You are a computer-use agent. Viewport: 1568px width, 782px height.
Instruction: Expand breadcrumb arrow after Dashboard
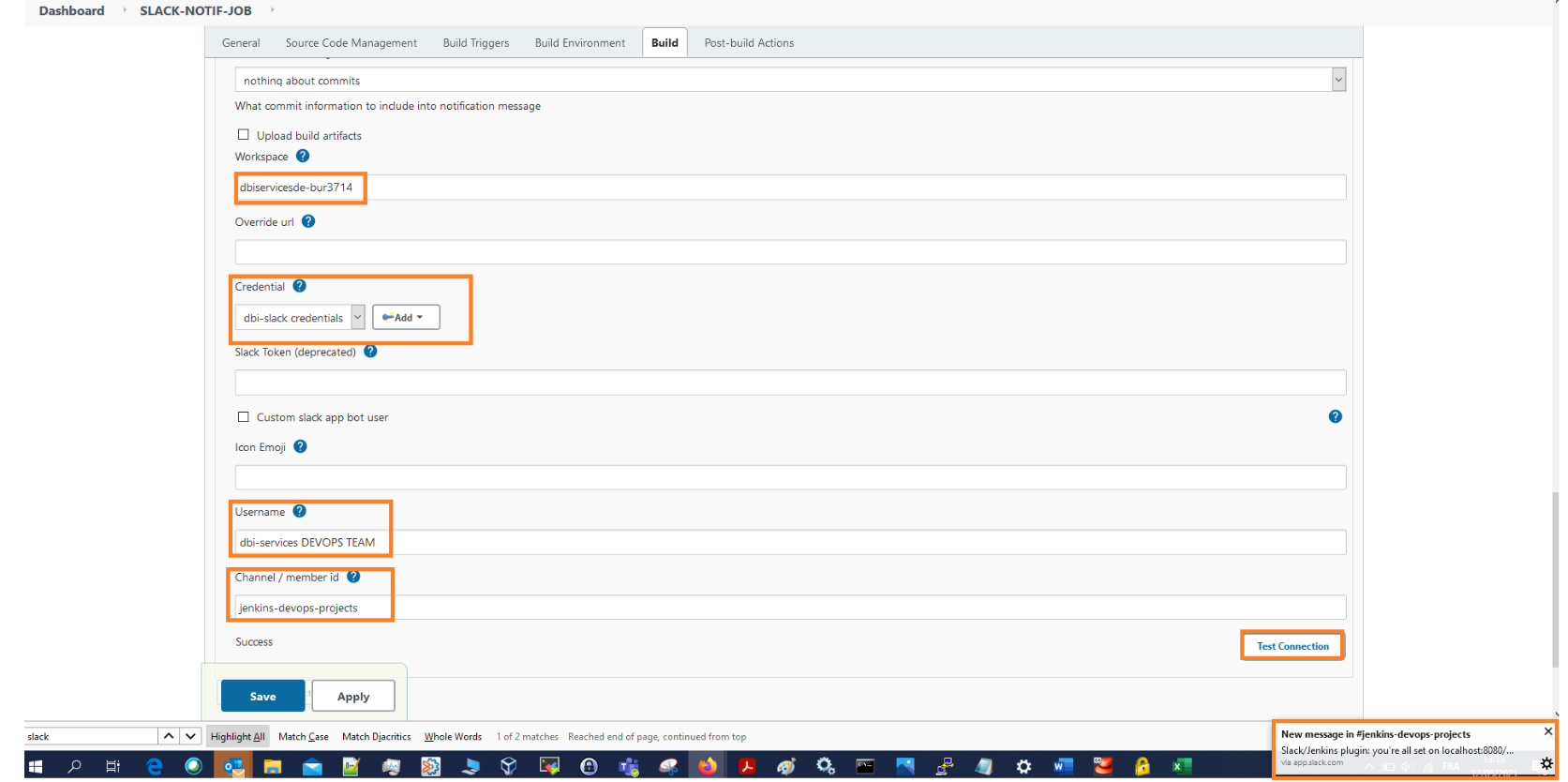[125, 10]
